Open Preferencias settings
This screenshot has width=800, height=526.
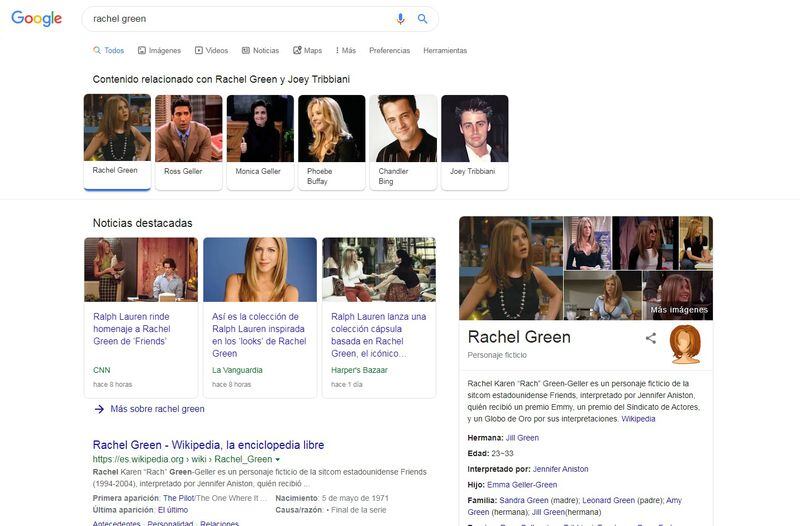click(x=389, y=51)
